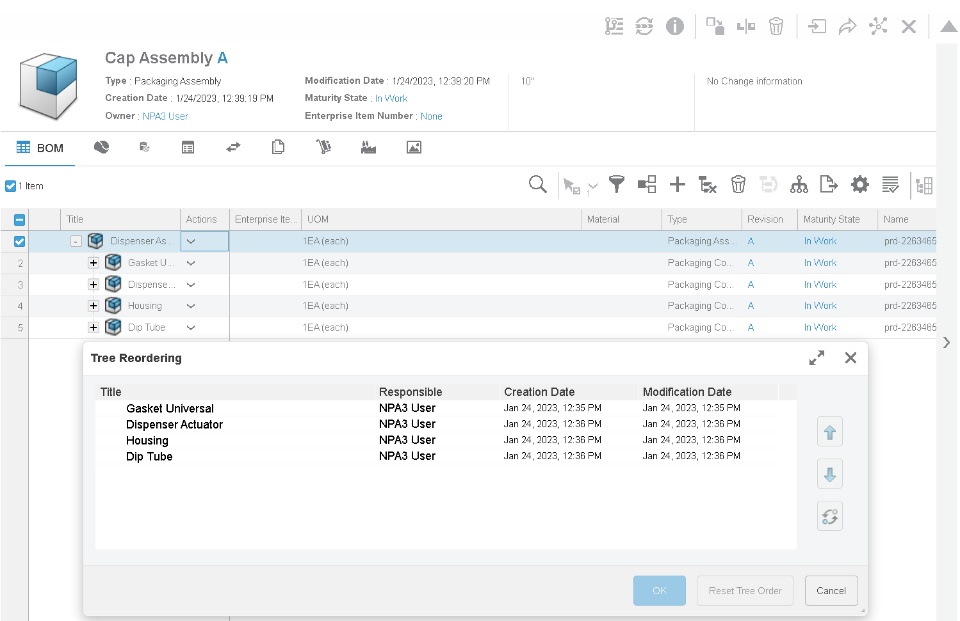
Task: Open the NPA3 User owner link
Action: pos(165,116)
